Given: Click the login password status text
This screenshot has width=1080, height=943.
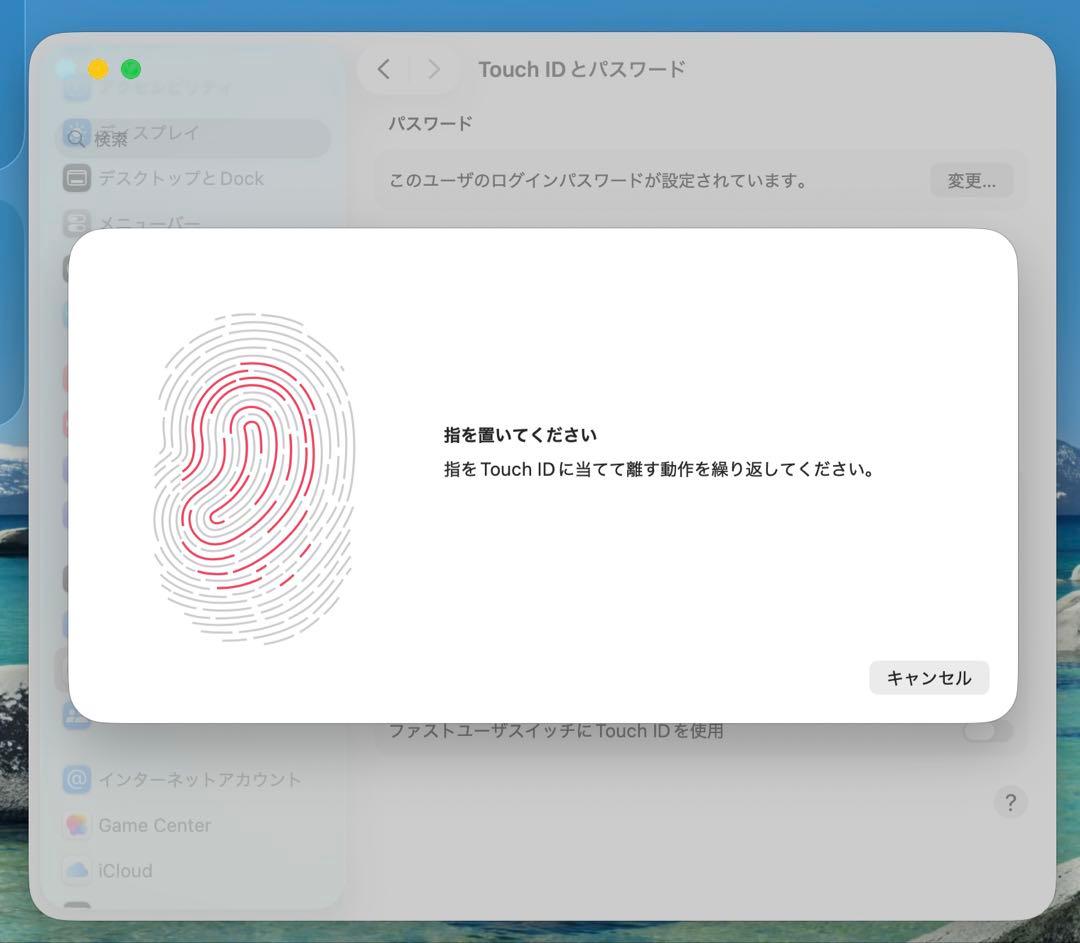Looking at the screenshot, I should tap(598, 181).
